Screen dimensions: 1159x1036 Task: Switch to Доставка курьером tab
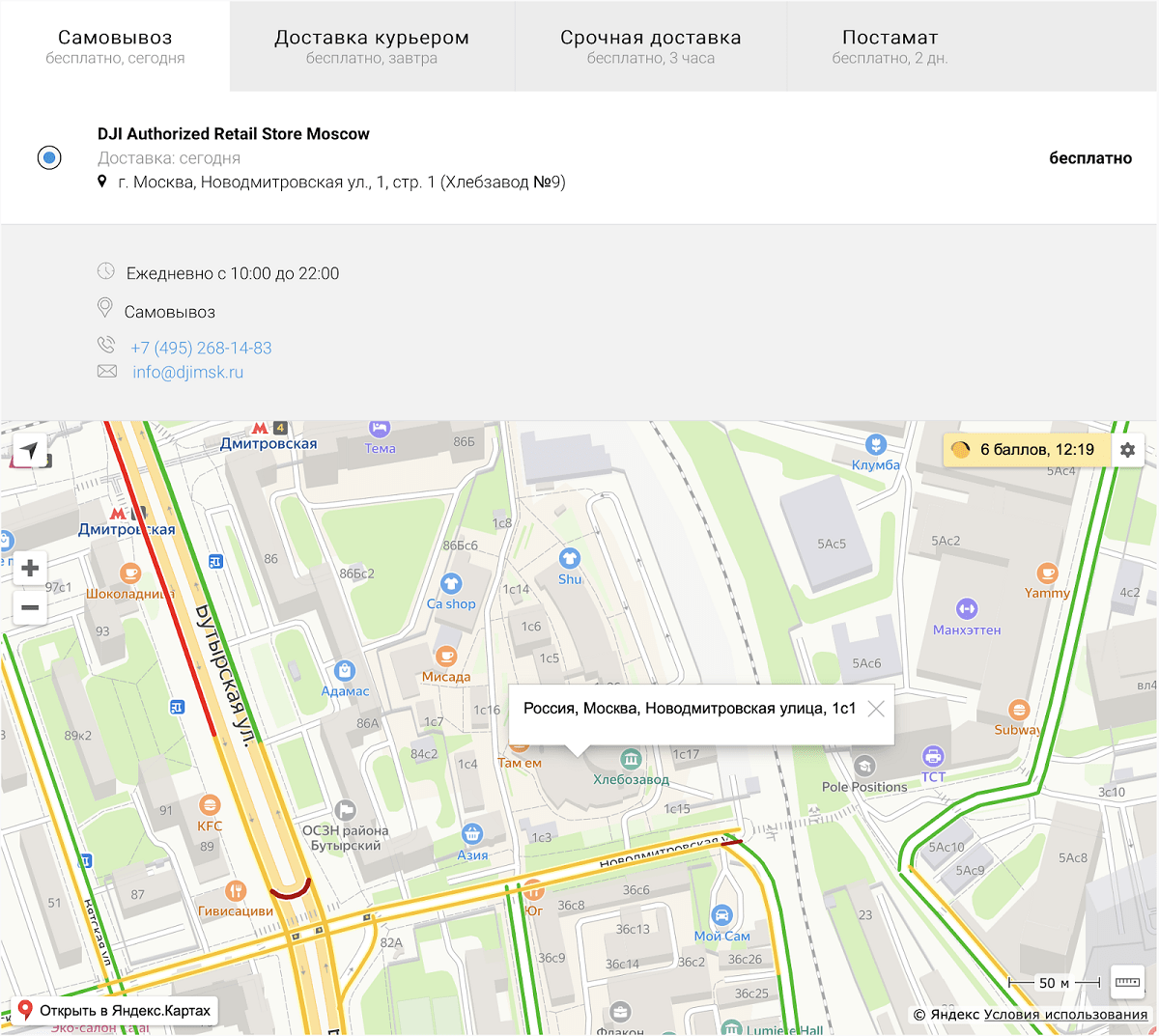click(x=372, y=46)
